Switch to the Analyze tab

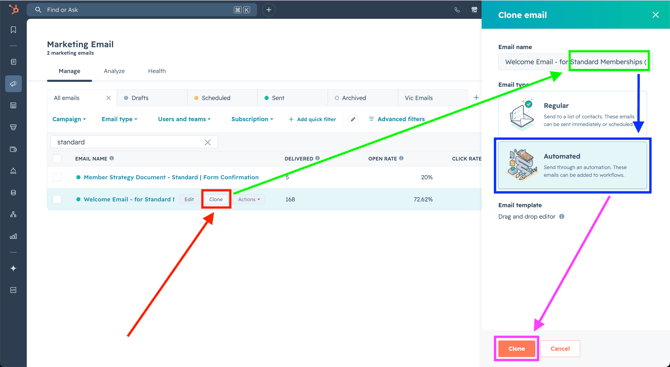click(114, 71)
